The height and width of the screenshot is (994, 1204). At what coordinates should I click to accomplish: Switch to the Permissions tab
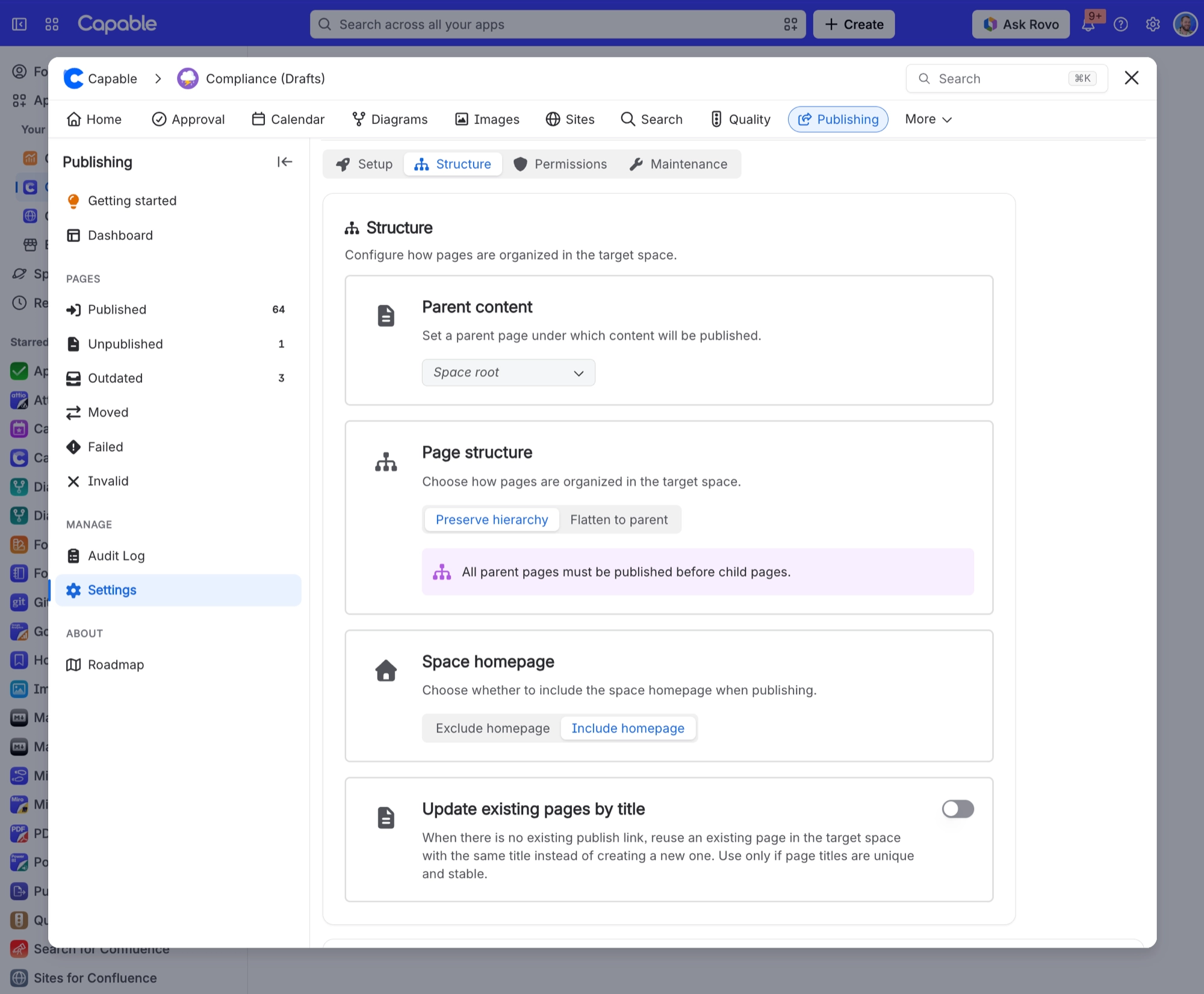pos(560,164)
